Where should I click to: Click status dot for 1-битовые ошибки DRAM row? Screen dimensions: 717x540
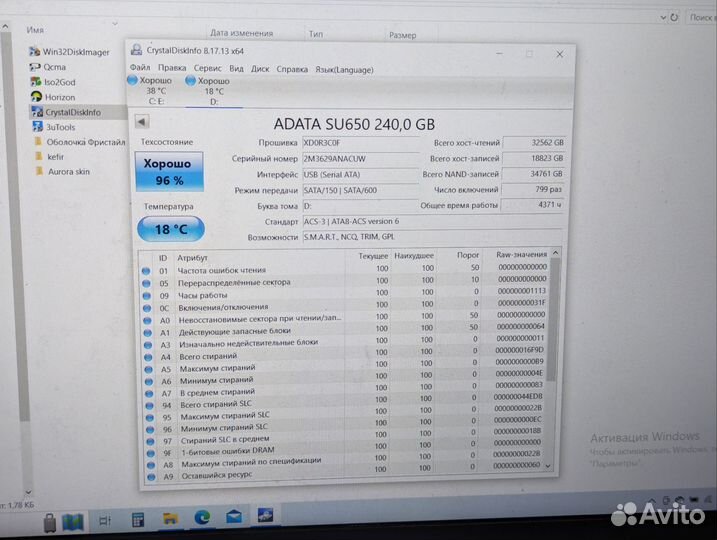tap(150, 453)
